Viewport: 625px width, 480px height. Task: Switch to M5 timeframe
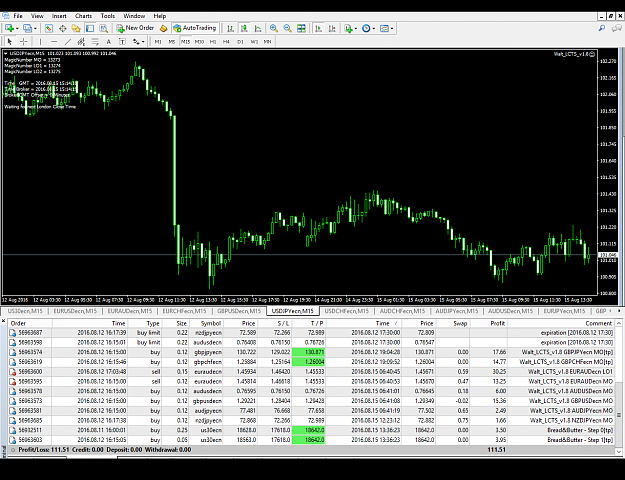pos(171,41)
